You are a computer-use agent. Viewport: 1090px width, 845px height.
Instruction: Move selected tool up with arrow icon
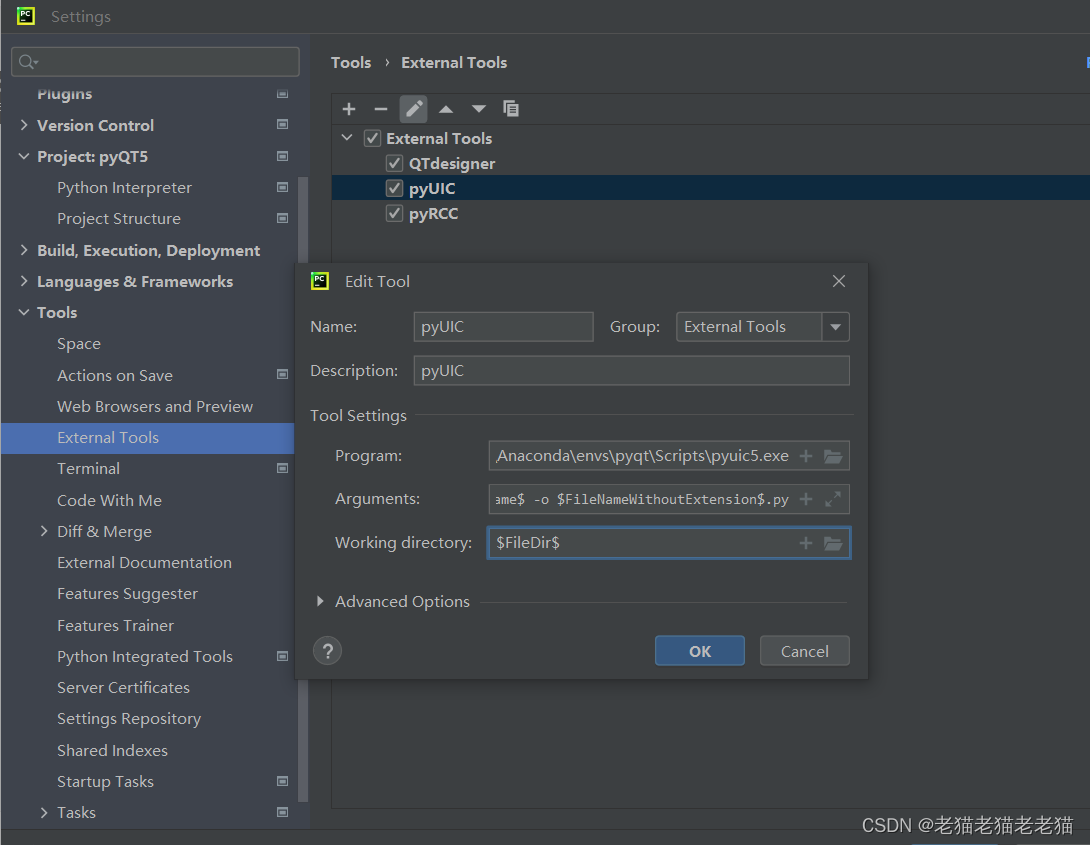click(x=446, y=109)
